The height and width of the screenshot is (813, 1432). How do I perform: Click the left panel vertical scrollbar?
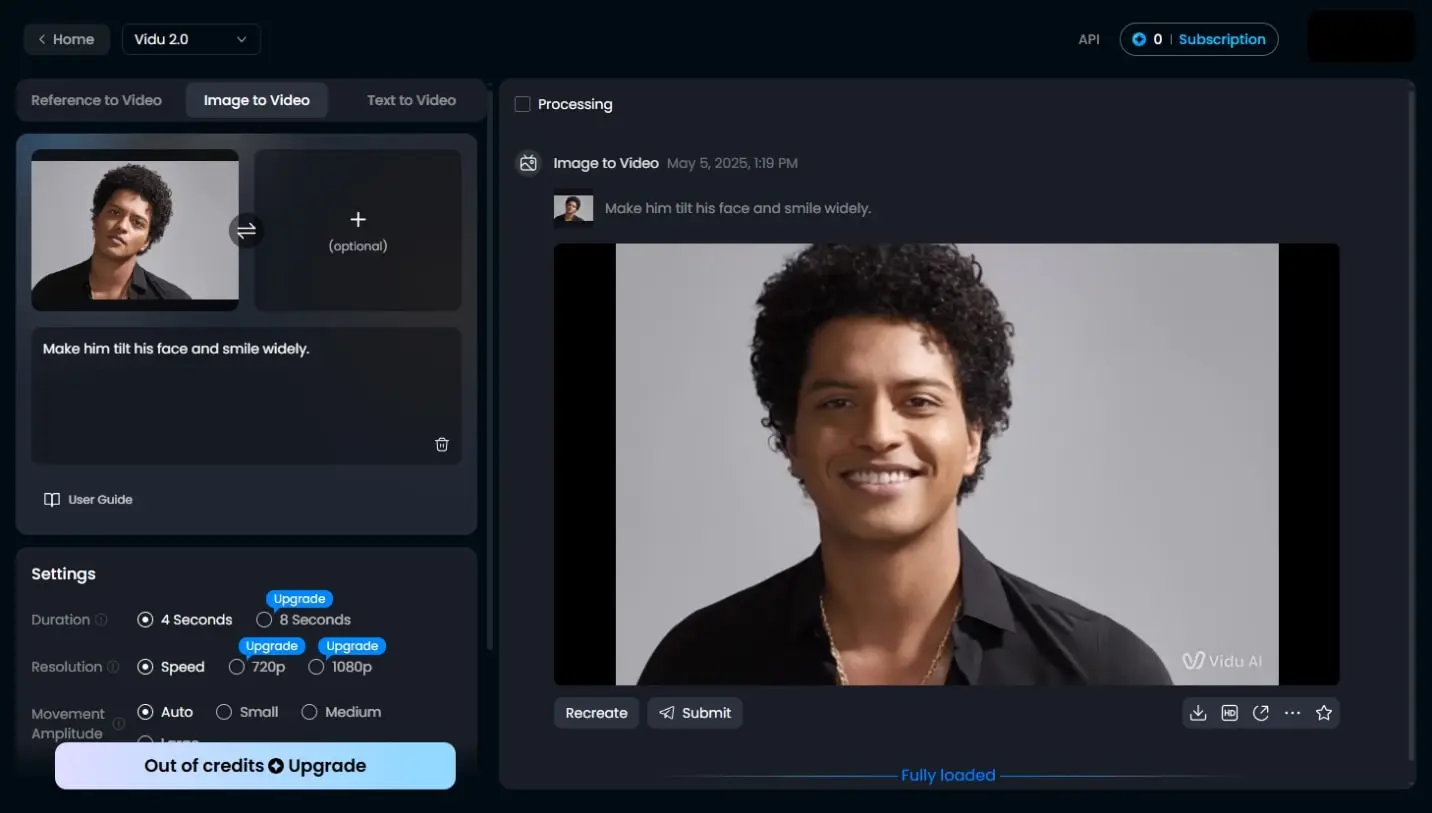click(x=489, y=370)
